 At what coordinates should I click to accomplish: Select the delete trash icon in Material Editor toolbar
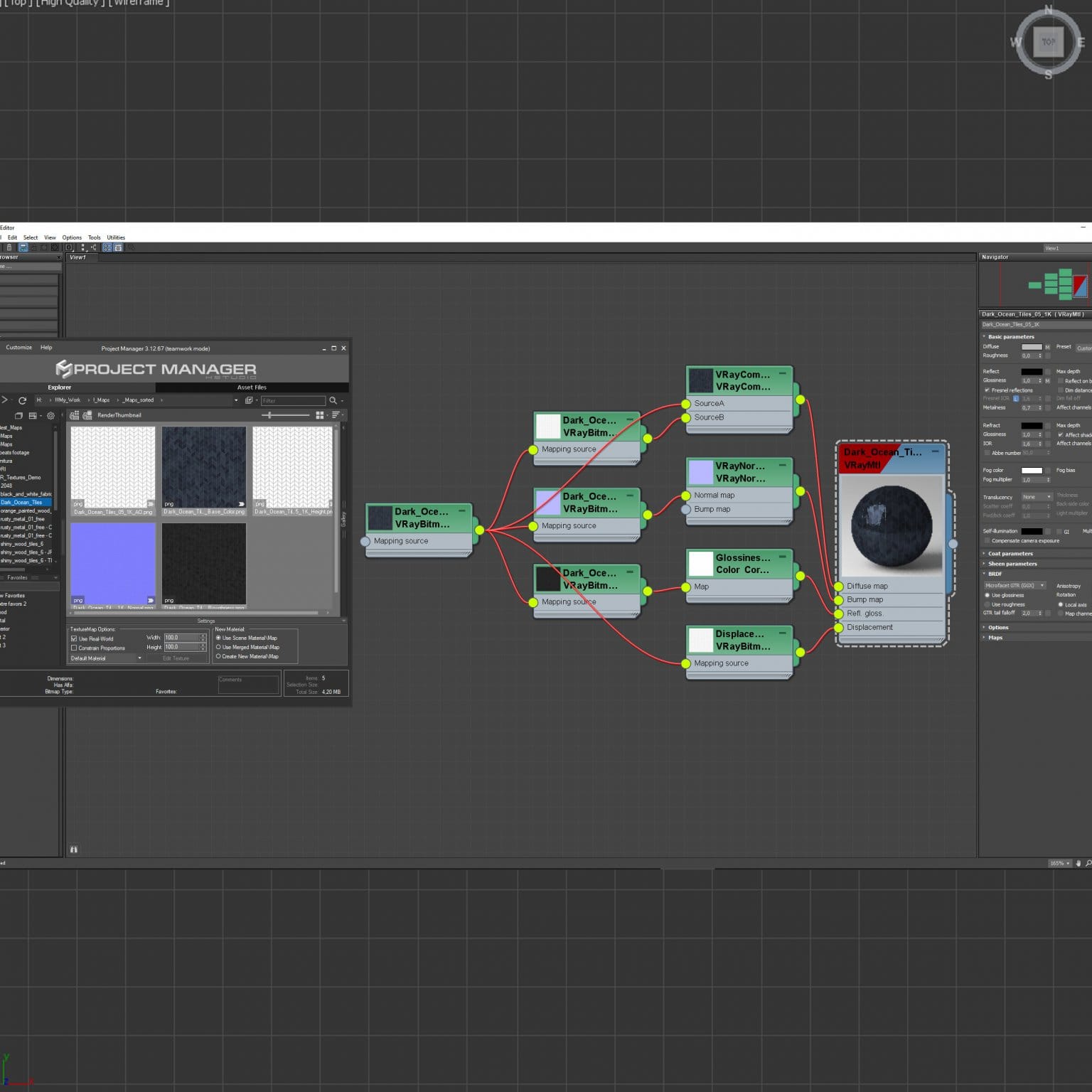pyautogui.click(x=9, y=247)
